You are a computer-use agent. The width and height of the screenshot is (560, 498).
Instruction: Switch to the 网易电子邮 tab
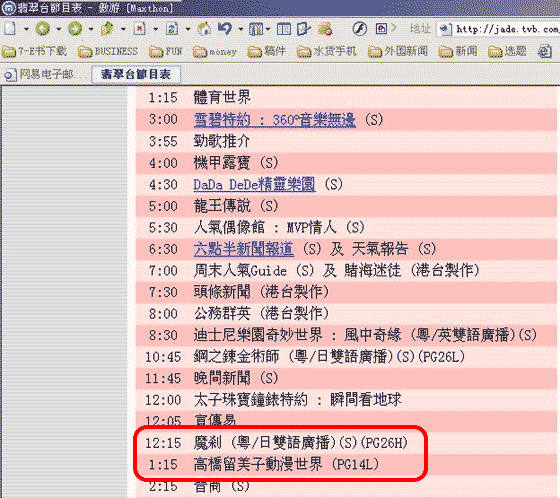tap(46, 74)
